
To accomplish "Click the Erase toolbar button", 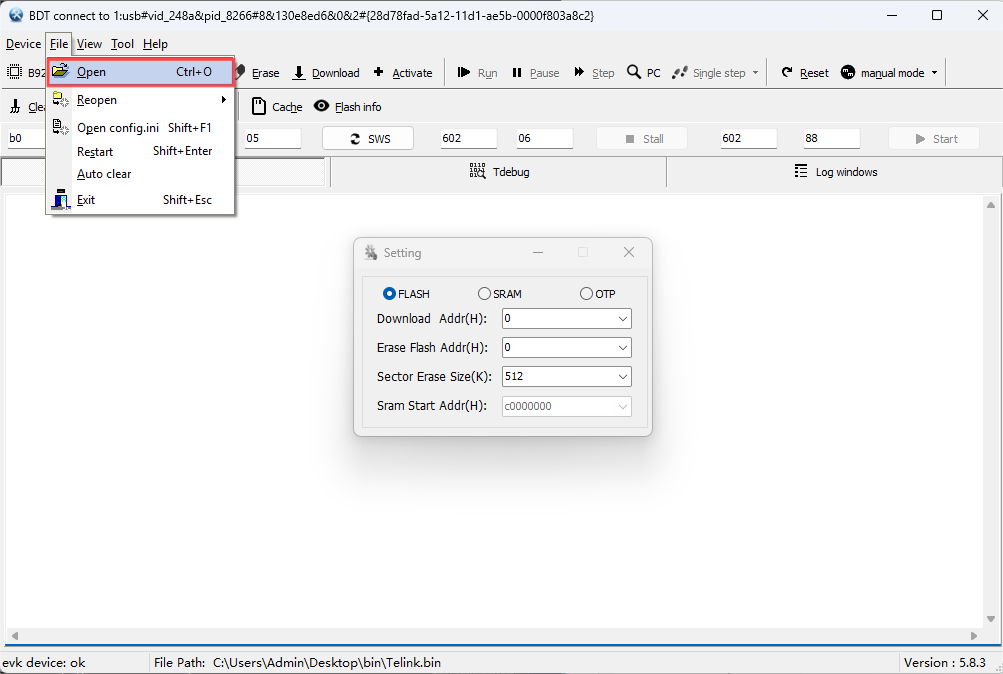I will (x=258, y=73).
